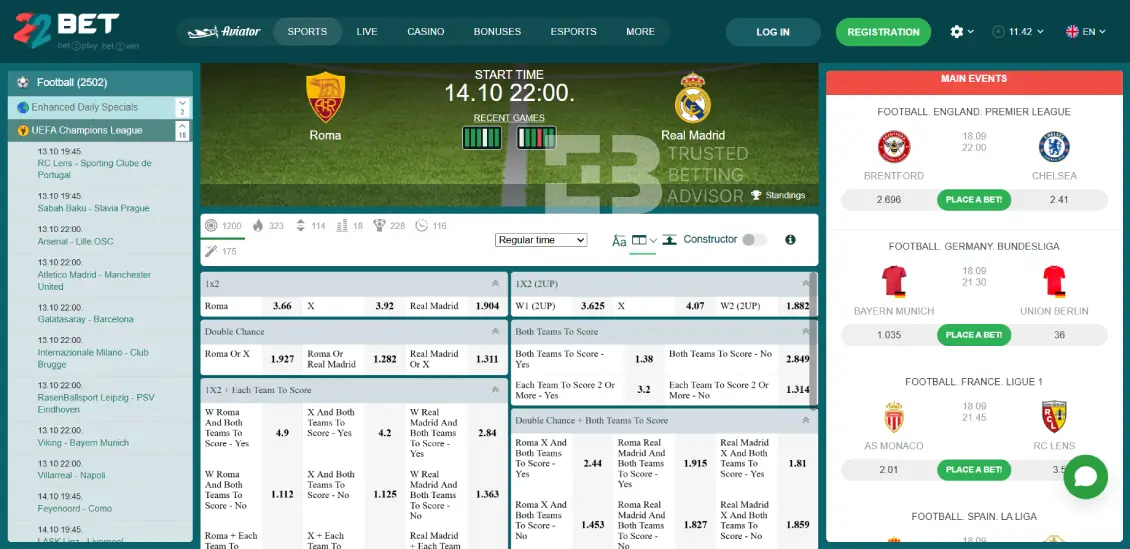Screen dimensions: 1130x549
Task: Collapse the 1X2 (2UP) section
Action: pyautogui.click(x=806, y=284)
